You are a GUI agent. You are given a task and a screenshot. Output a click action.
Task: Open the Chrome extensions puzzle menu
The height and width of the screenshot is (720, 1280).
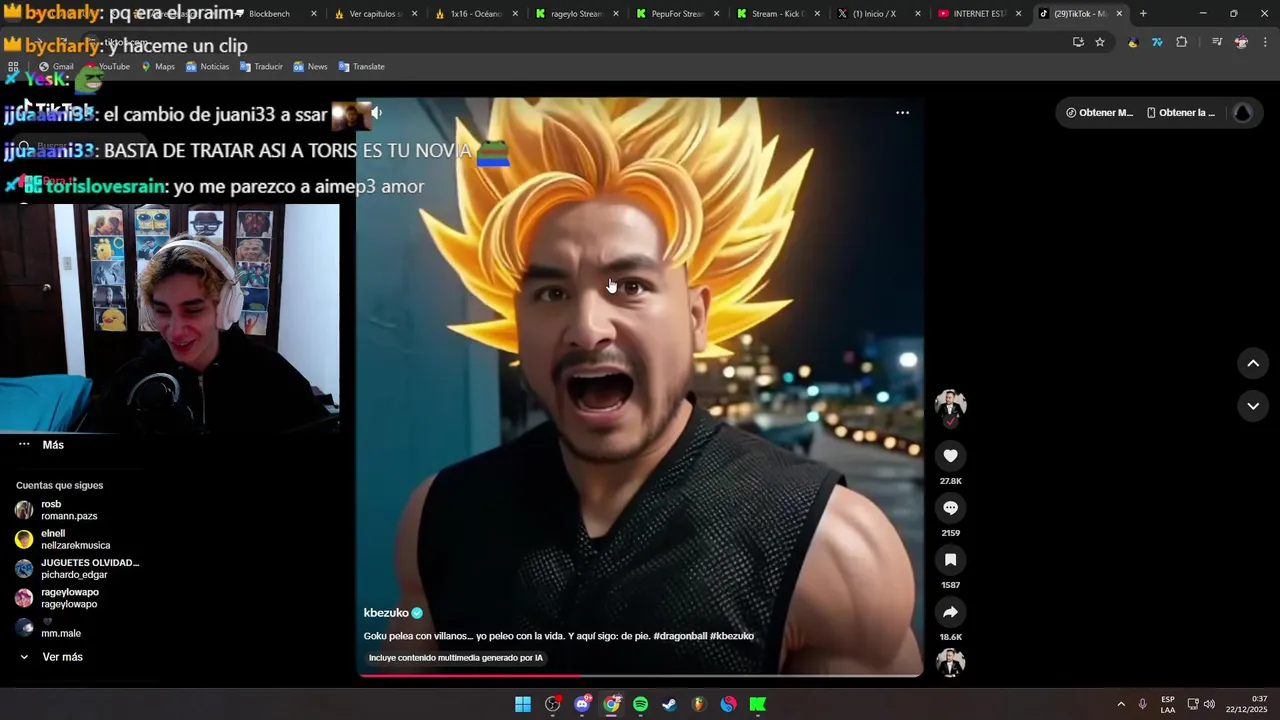1182,42
